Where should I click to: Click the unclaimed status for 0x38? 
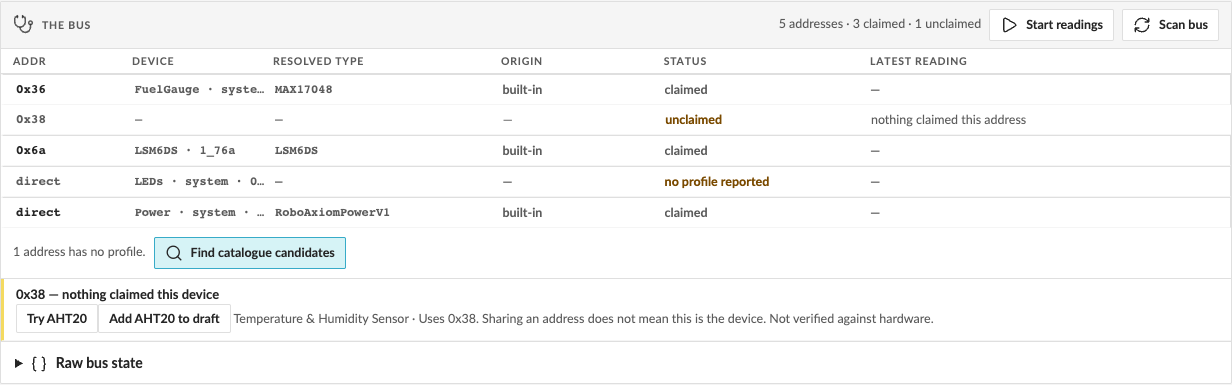tap(693, 119)
